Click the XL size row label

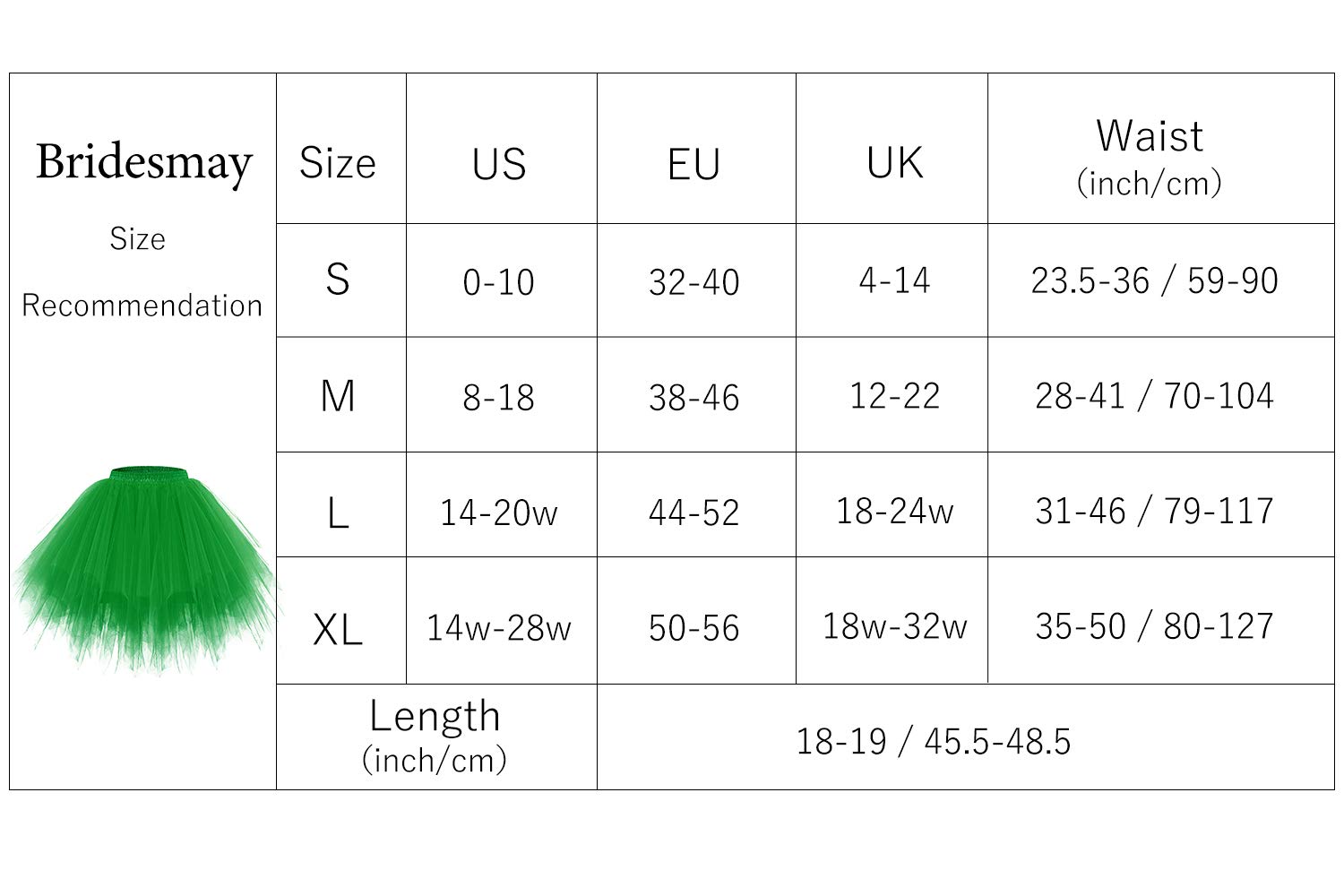[x=338, y=628]
